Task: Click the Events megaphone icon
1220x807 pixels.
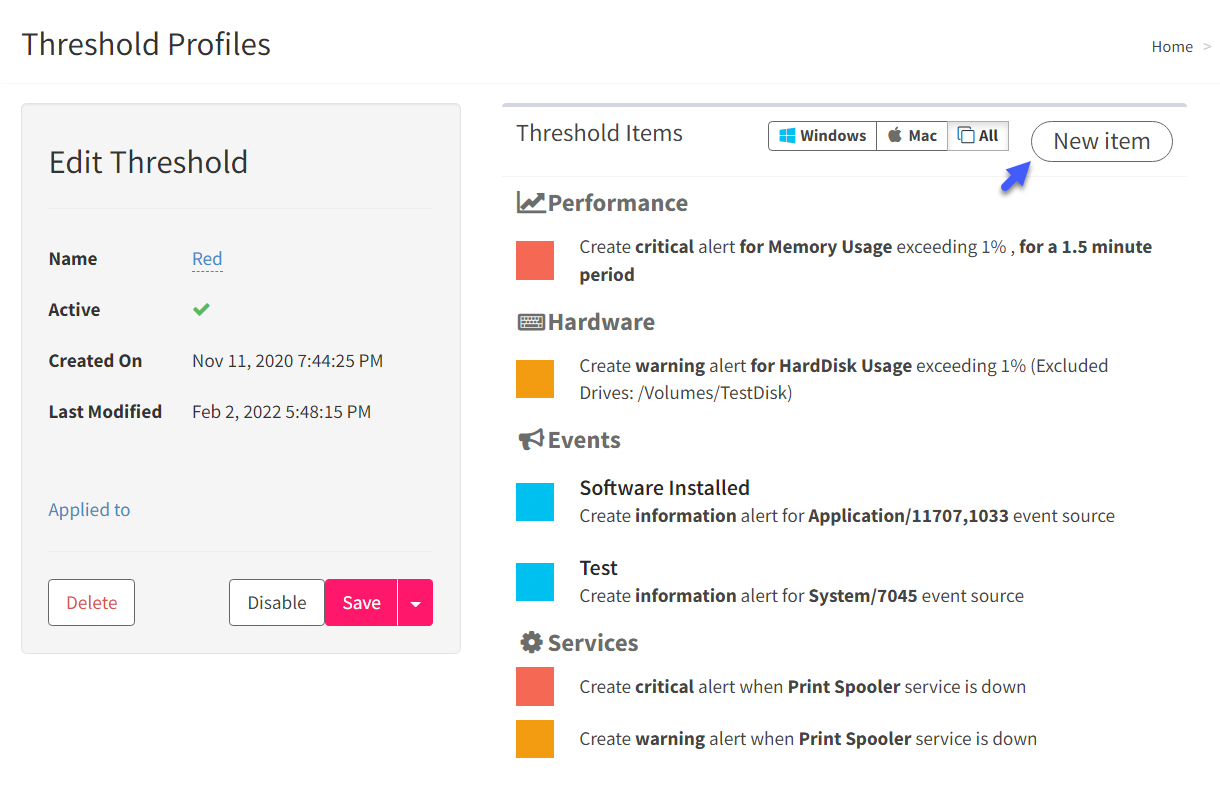Action: [531, 440]
